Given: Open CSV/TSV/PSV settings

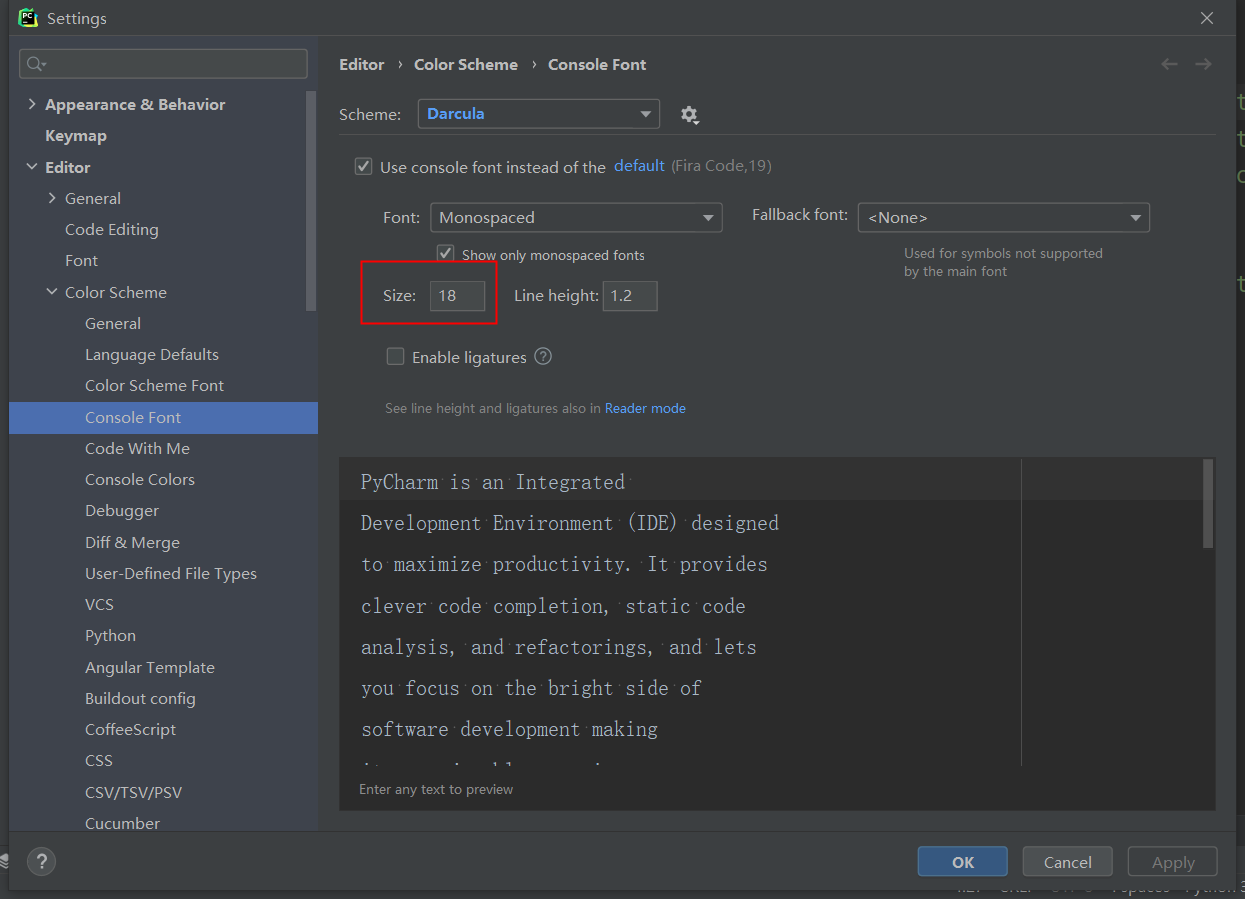Looking at the screenshot, I should 134,792.
